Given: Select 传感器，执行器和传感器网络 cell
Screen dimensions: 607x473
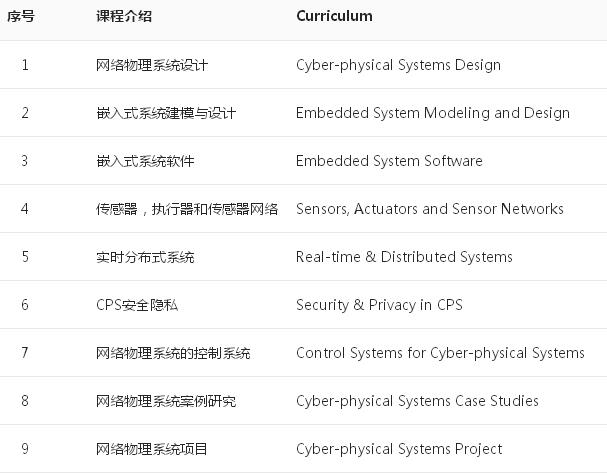Looking at the screenshot, I should [x=187, y=209].
